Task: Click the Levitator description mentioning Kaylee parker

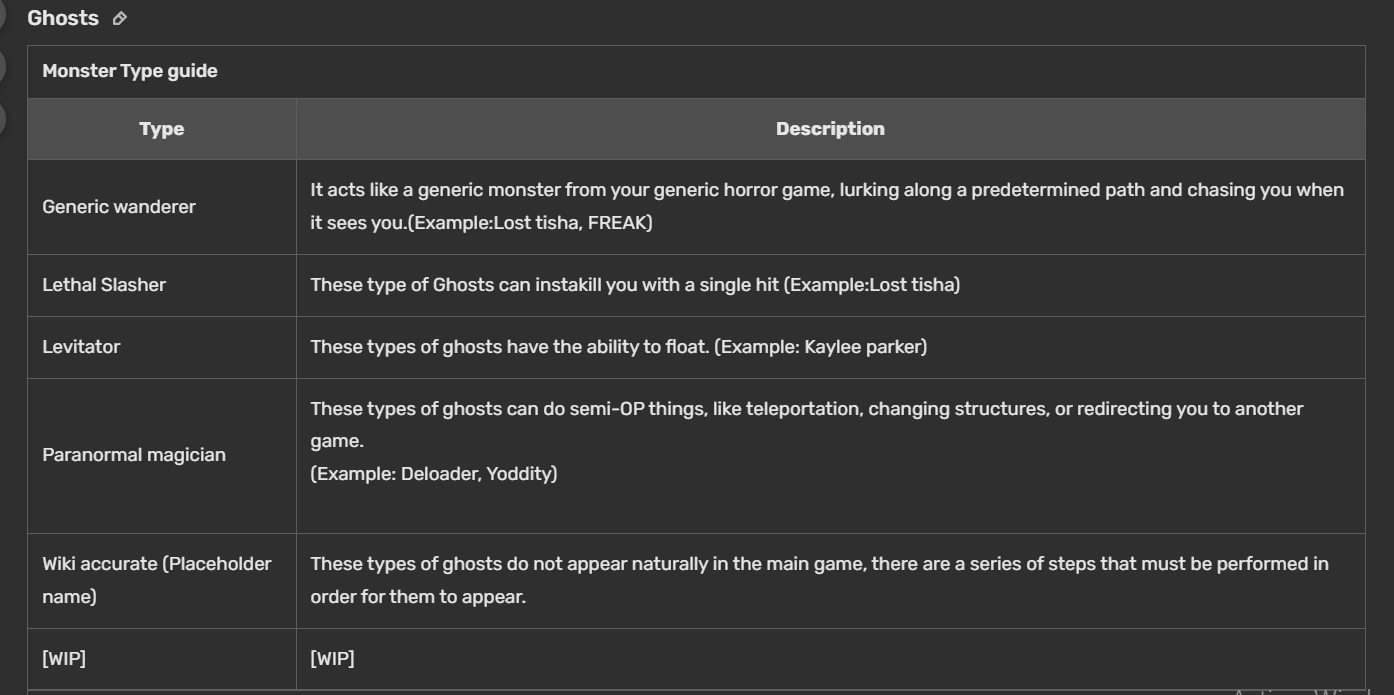Action: [x=619, y=347]
